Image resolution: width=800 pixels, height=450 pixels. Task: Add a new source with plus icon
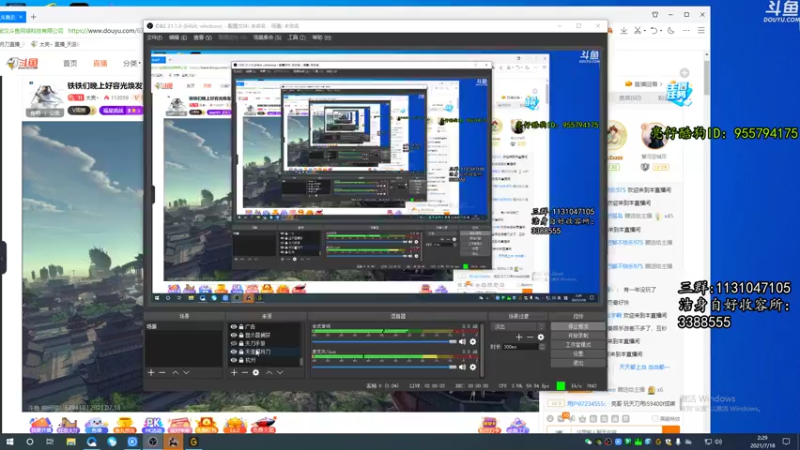[x=234, y=372]
